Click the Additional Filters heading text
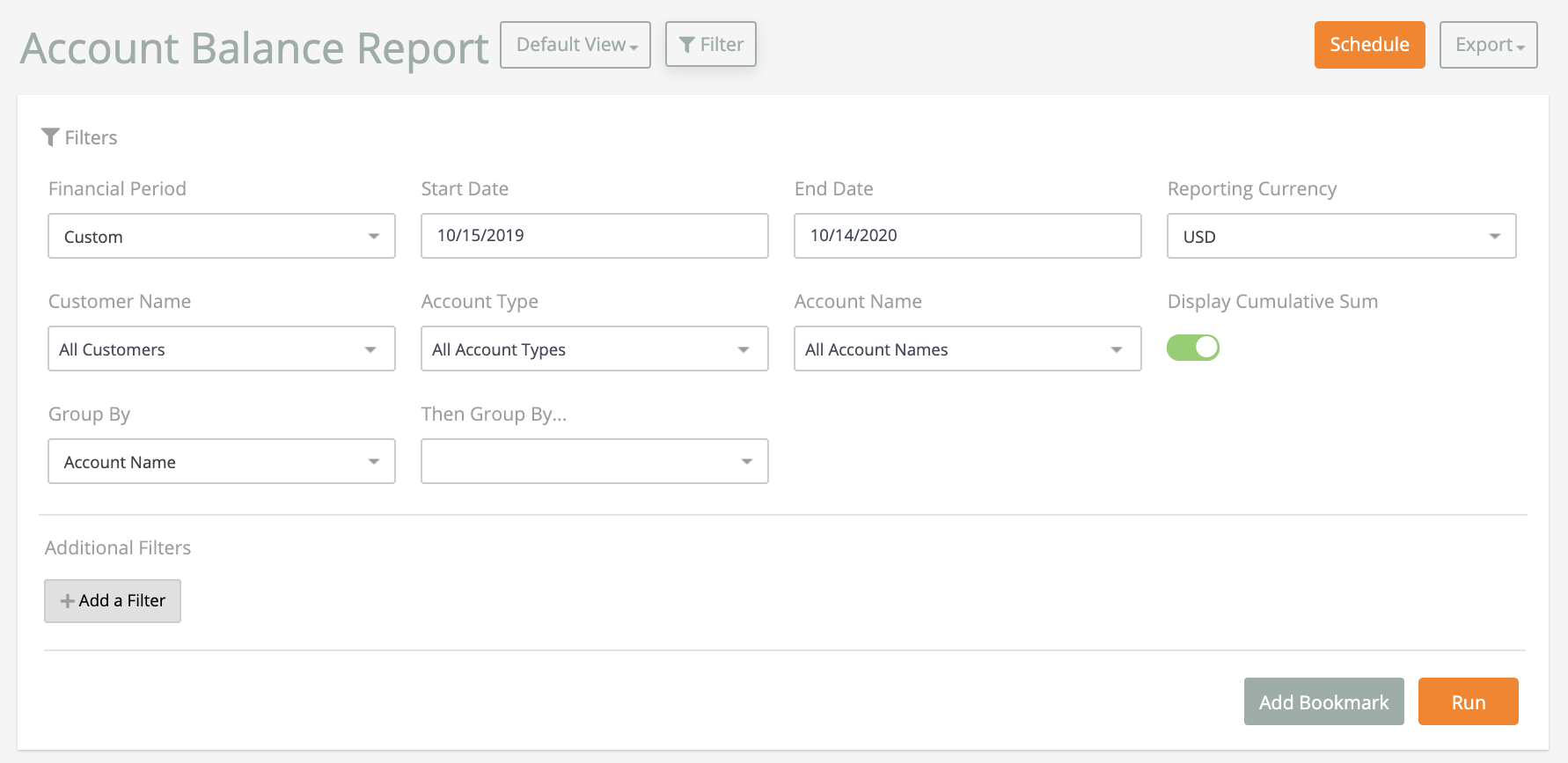The width and height of the screenshot is (1568, 763). [x=118, y=547]
